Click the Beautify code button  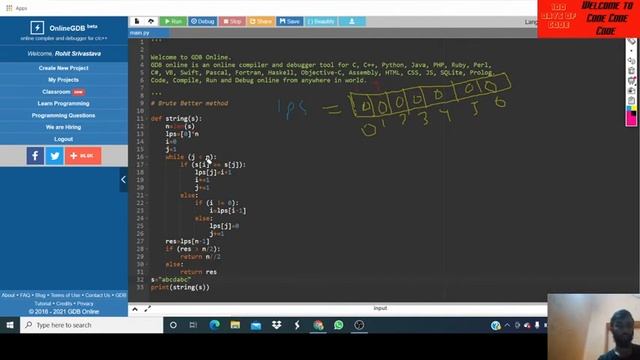321,21
